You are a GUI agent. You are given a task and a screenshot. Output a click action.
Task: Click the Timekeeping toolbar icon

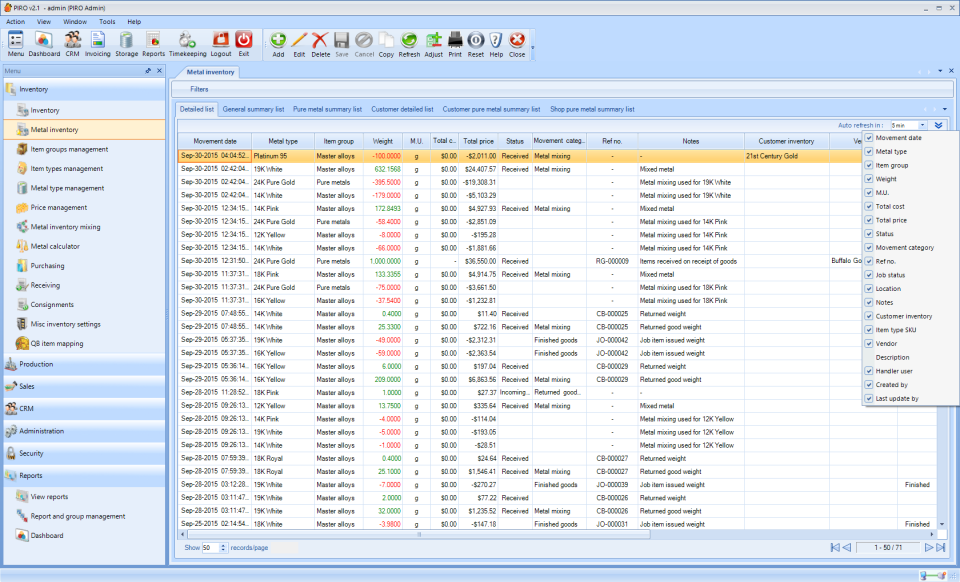[187, 43]
